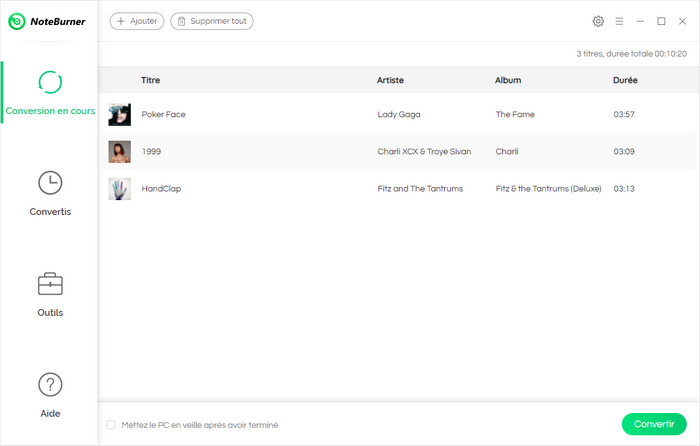Select the 1999 album cover thumbnail
The image size is (700, 446).
(120, 151)
